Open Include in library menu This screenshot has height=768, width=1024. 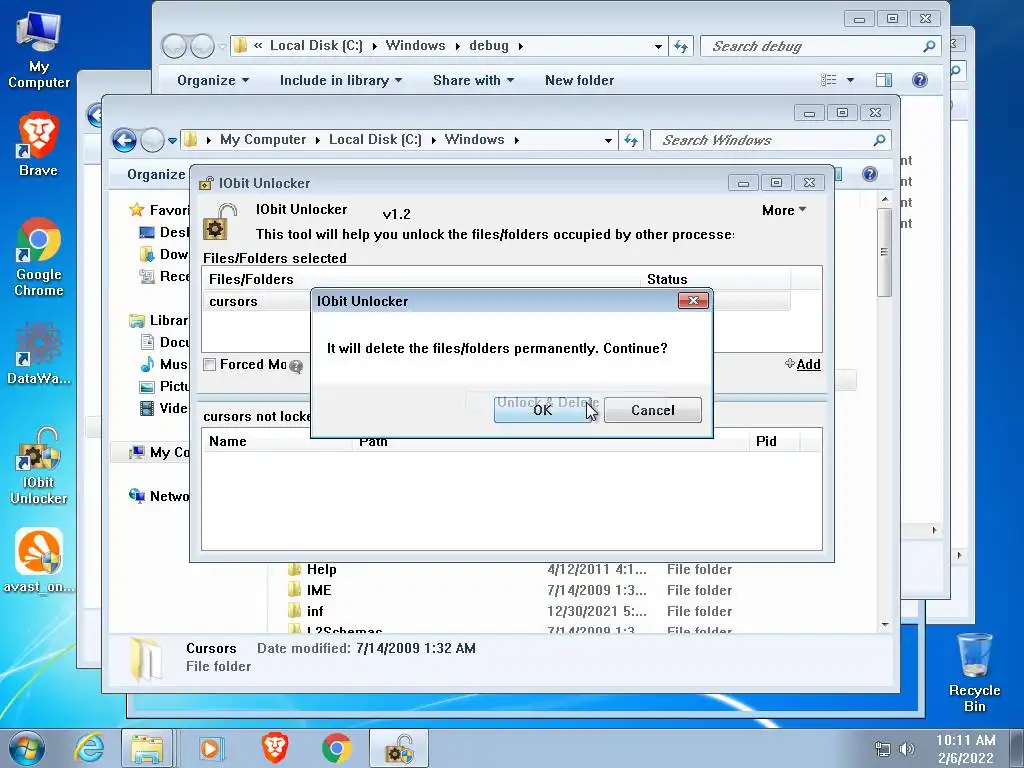[x=340, y=80]
